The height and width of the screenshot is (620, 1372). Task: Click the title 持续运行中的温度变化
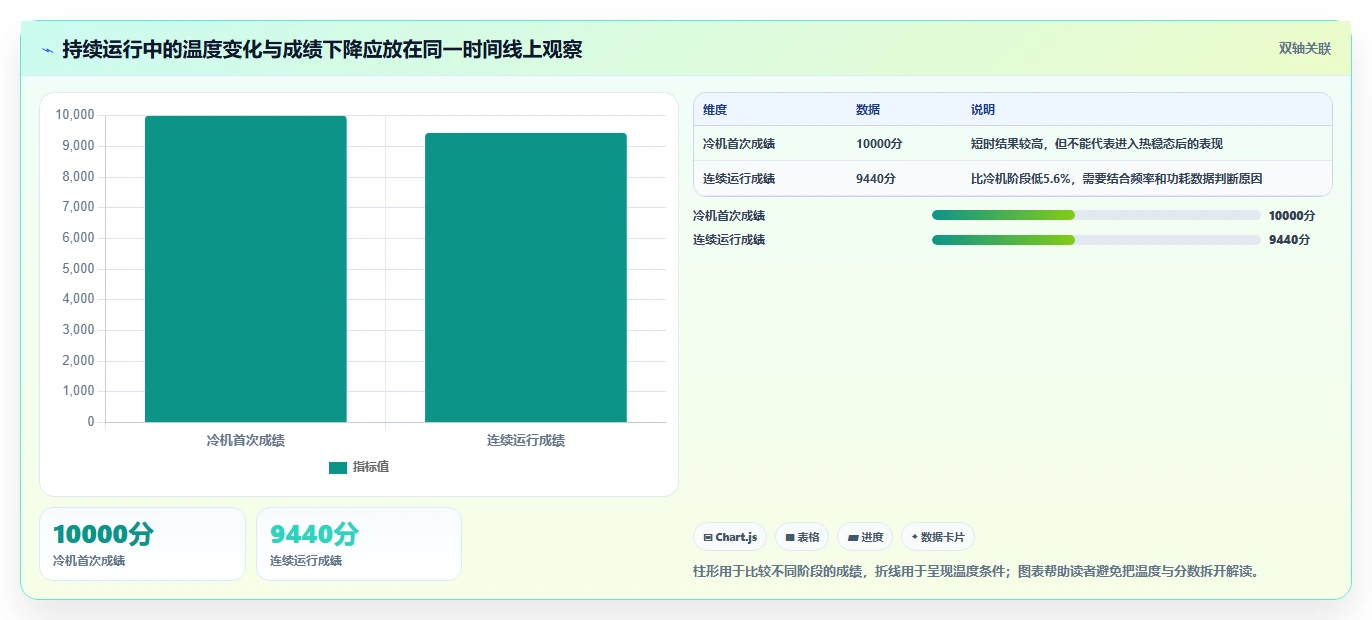point(322,49)
